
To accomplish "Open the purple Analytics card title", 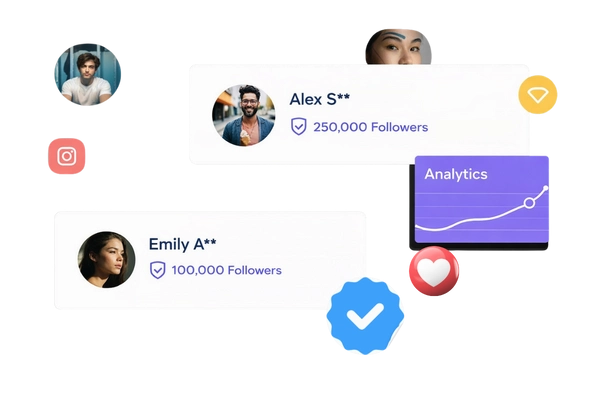I will (x=456, y=174).
